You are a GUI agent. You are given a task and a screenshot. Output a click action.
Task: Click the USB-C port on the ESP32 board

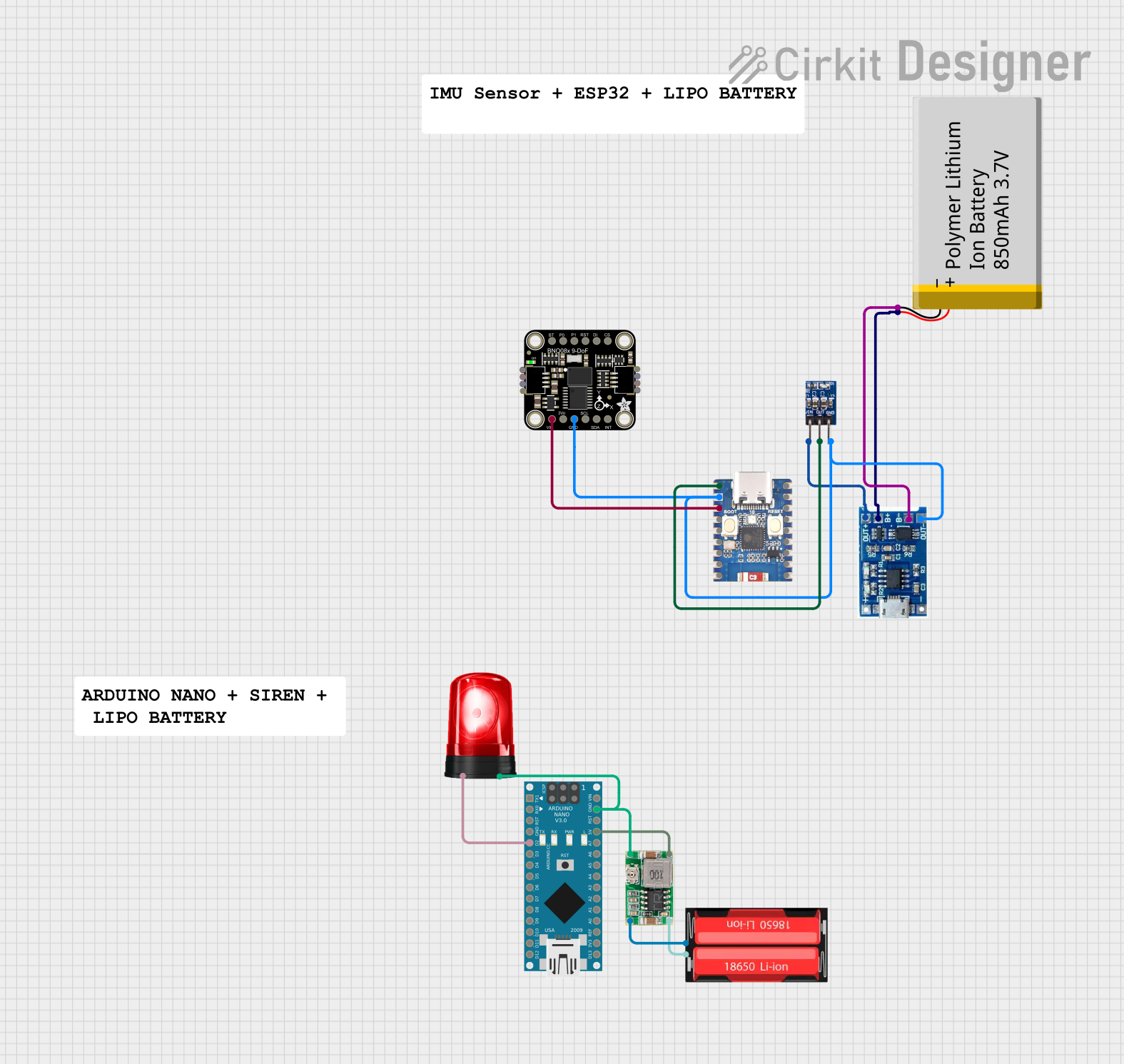(x=753, y=489)
